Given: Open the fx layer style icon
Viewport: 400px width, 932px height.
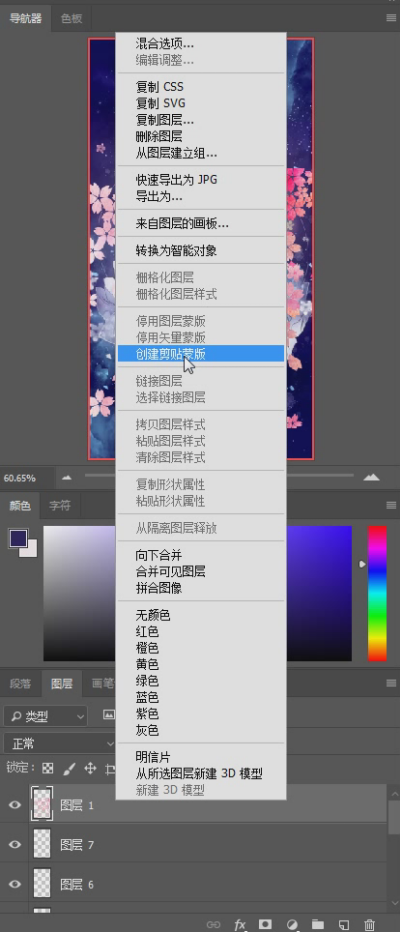Looking at the screenshot, I should coord(240,924).
